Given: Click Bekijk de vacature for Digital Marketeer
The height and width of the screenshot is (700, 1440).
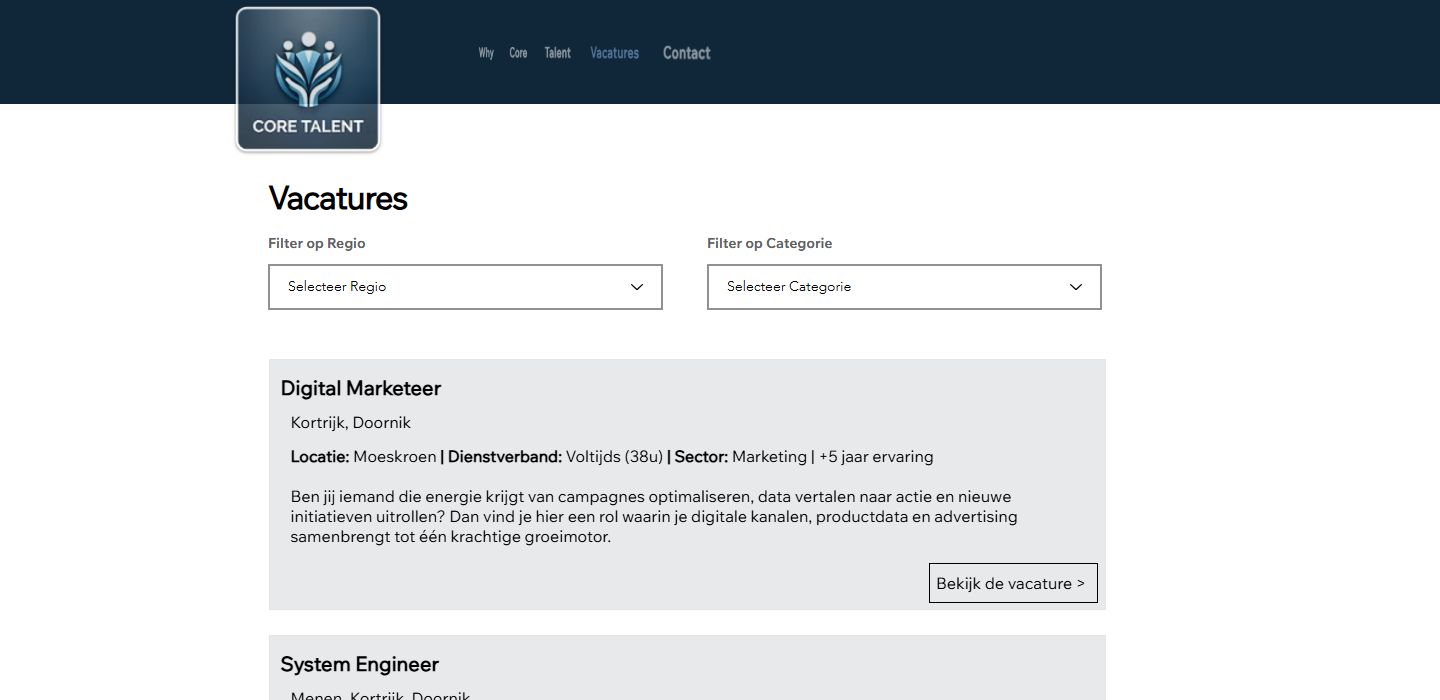Looking at the screenshot, I should pos(1013,583).
